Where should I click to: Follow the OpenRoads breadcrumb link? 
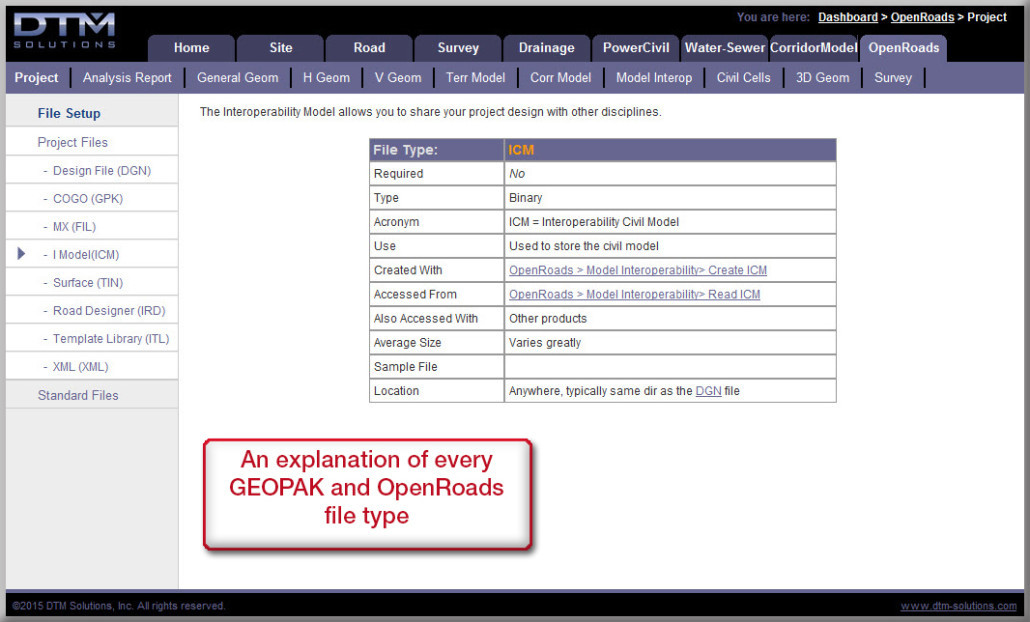coord(922,17)
